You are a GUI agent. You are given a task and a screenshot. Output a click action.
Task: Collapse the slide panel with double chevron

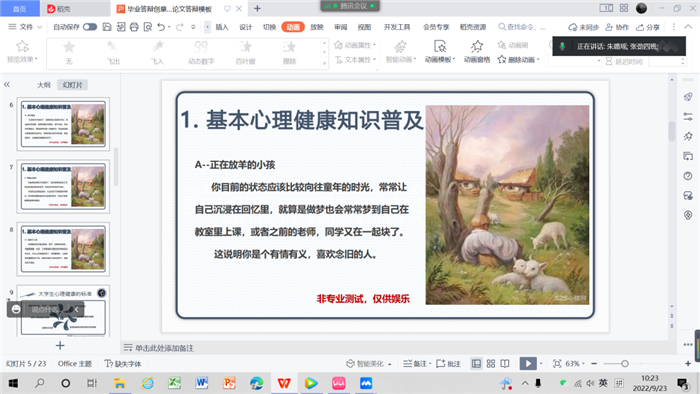pyautogui.click(x=7, y=84)
